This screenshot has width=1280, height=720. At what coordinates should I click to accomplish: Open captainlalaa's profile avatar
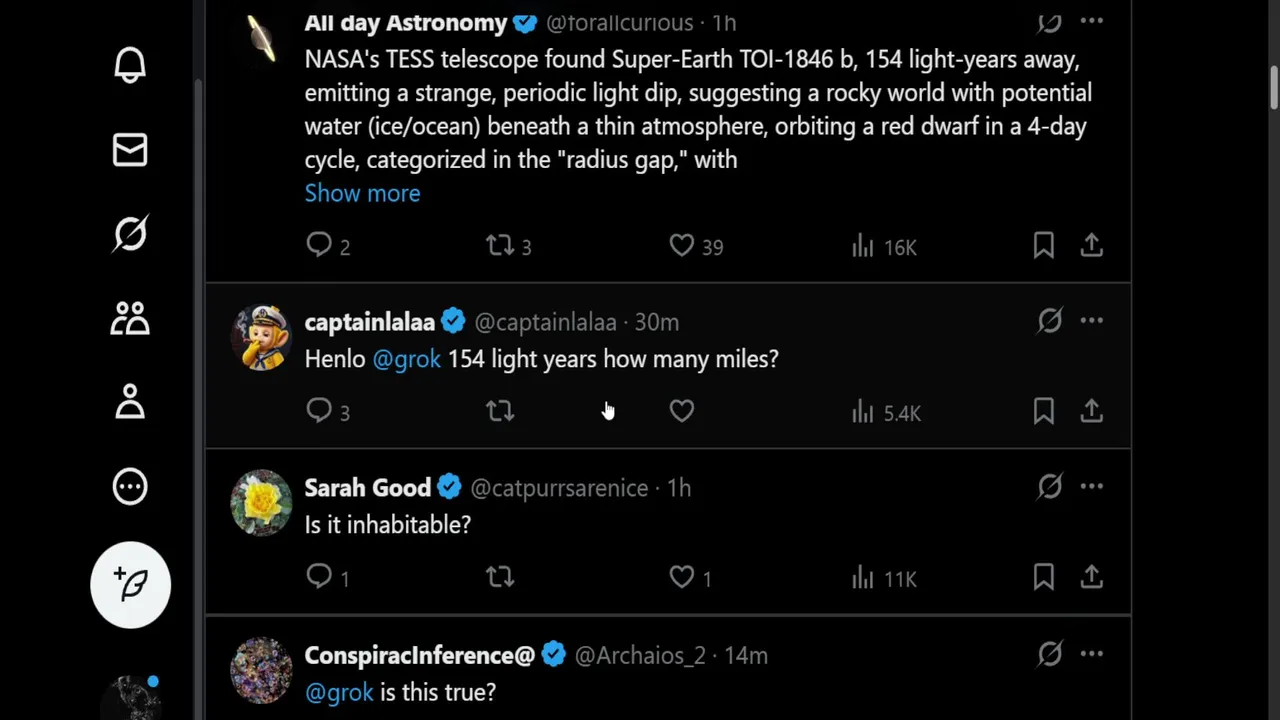[261, 338]
